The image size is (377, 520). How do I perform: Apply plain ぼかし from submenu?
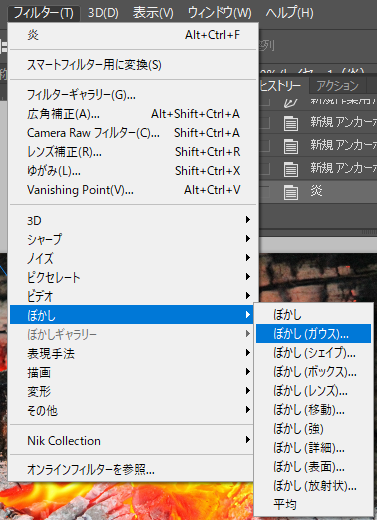[313, 315]
